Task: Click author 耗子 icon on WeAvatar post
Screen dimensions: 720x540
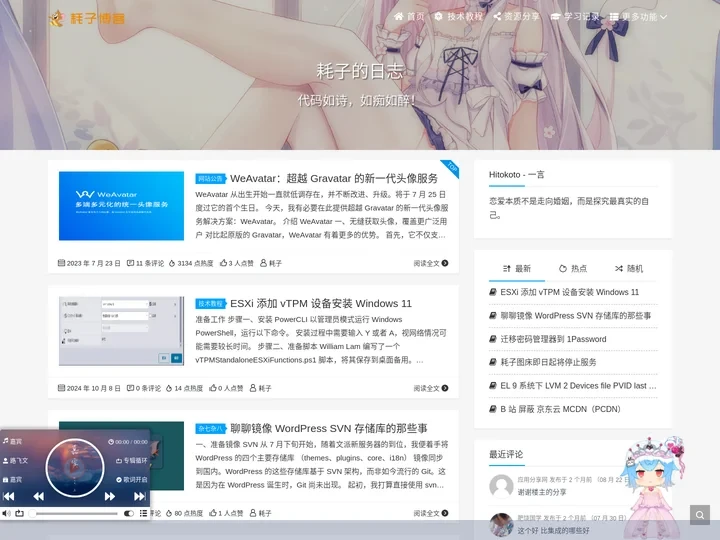Action: (264, 263)
